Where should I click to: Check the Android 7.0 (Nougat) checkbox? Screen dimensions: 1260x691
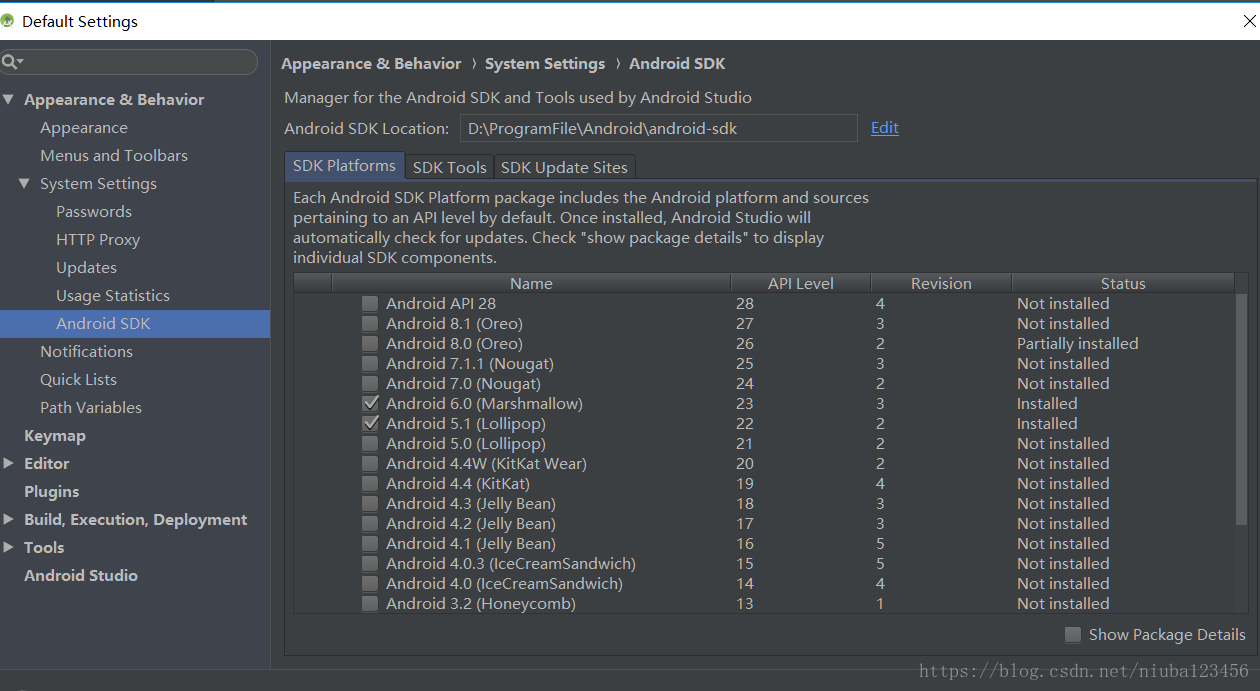coord(370,383)
